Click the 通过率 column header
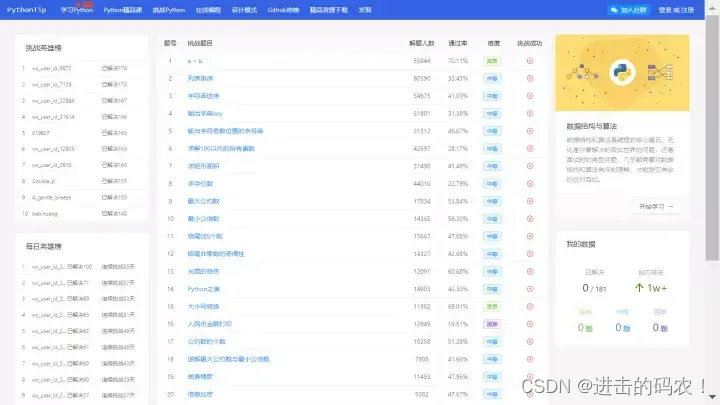 (x=458, y=43)
